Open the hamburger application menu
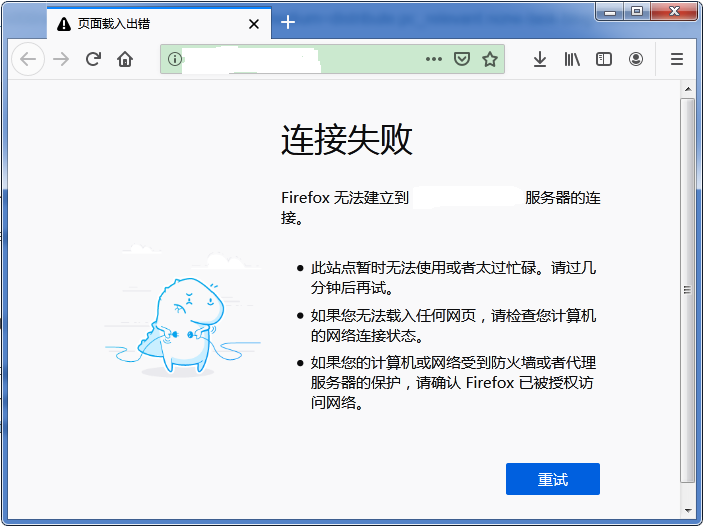The height and width of the screenshot is (527, 703). [677, 59]
